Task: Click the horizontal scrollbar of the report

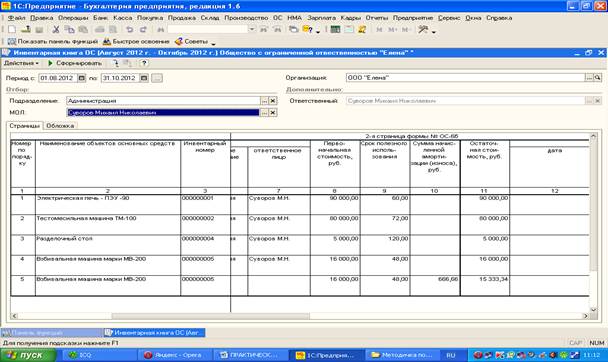Action: click(x=300, y=316)
